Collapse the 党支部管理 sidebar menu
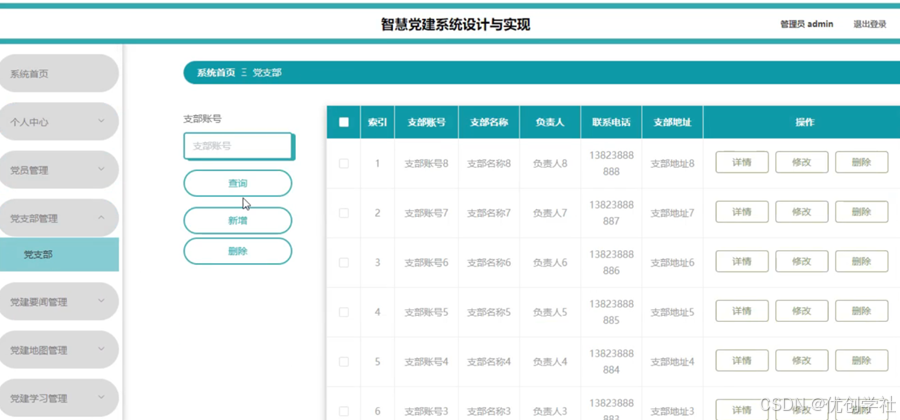This screenshot has width=900, height=420. tap(59, 218)
